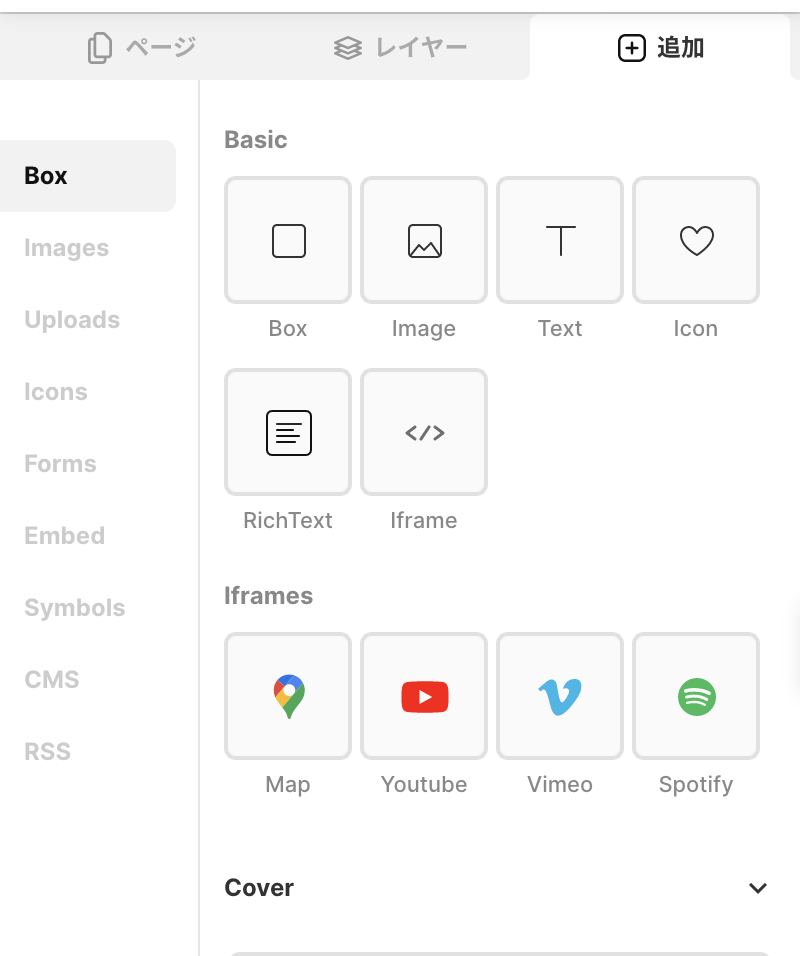This screenshot has height=956, width=800.
Task: Click the Cover section heading
Action: (x=259, y=888)
